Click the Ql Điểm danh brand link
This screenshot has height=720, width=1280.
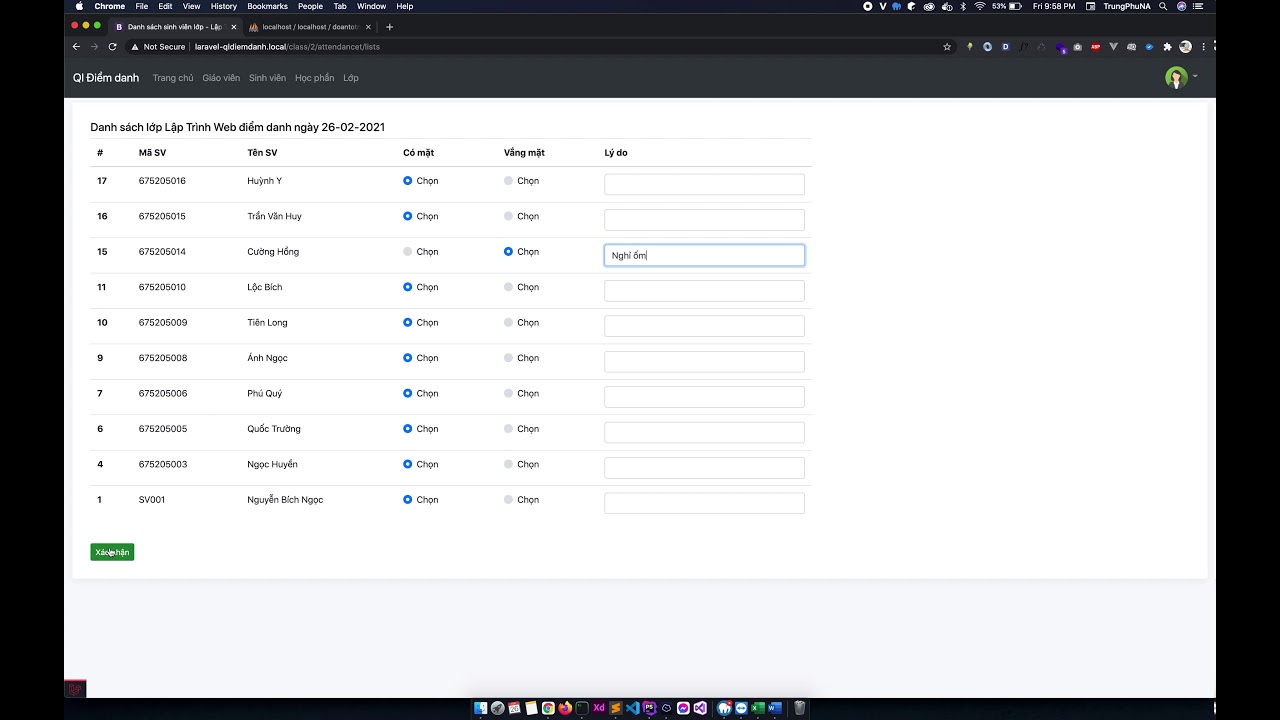(x=106, y=78)
